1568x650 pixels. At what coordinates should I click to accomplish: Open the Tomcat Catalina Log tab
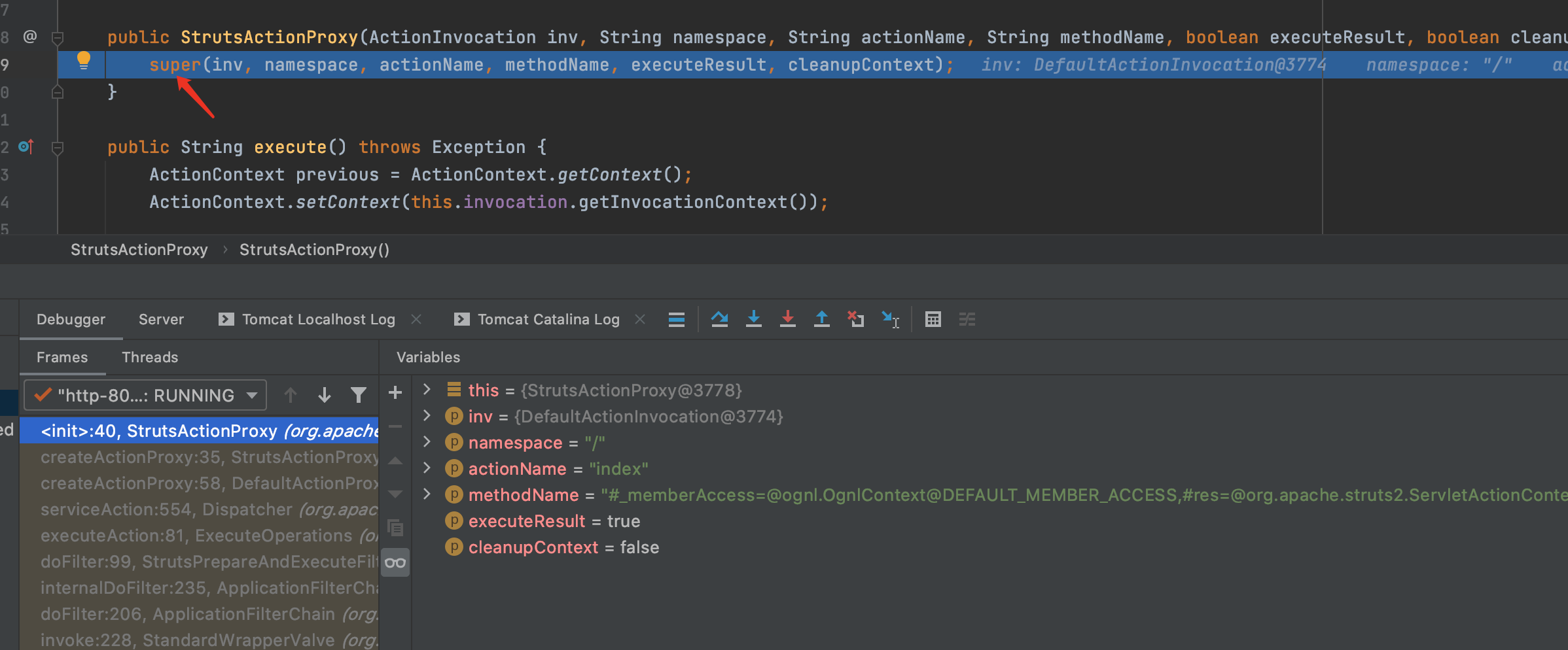point(548,319)
